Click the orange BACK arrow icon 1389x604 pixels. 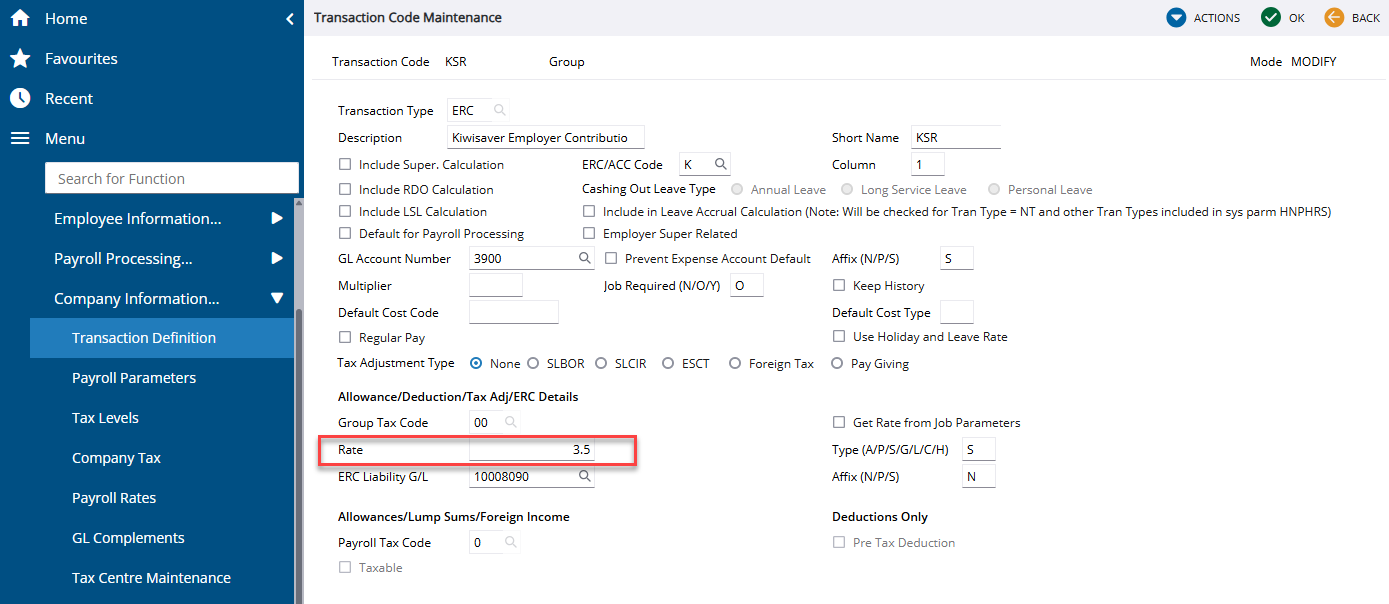point(1334,18)
